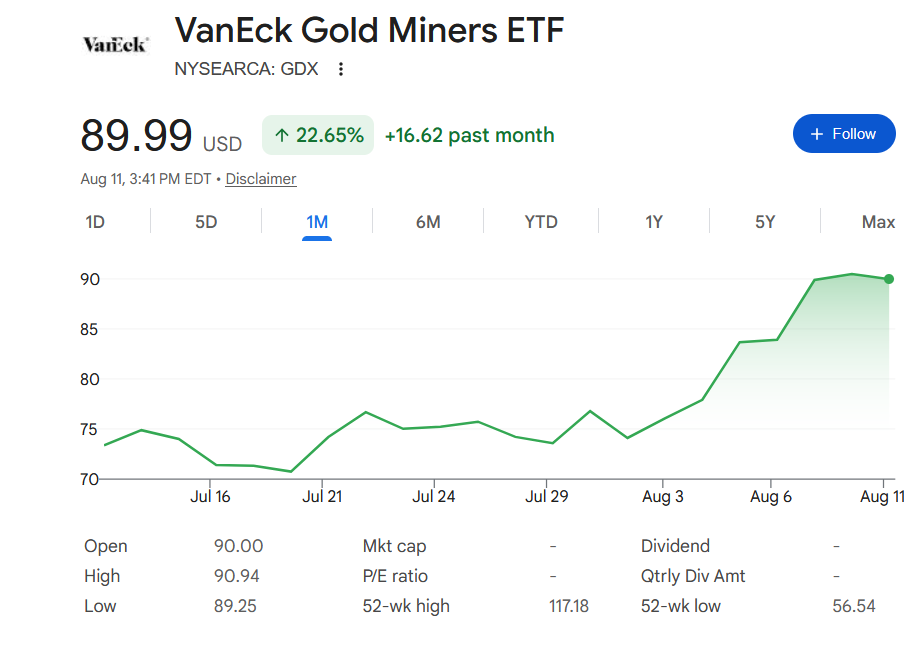
Task: Show the 6M chart range
Action: [428, 222]
